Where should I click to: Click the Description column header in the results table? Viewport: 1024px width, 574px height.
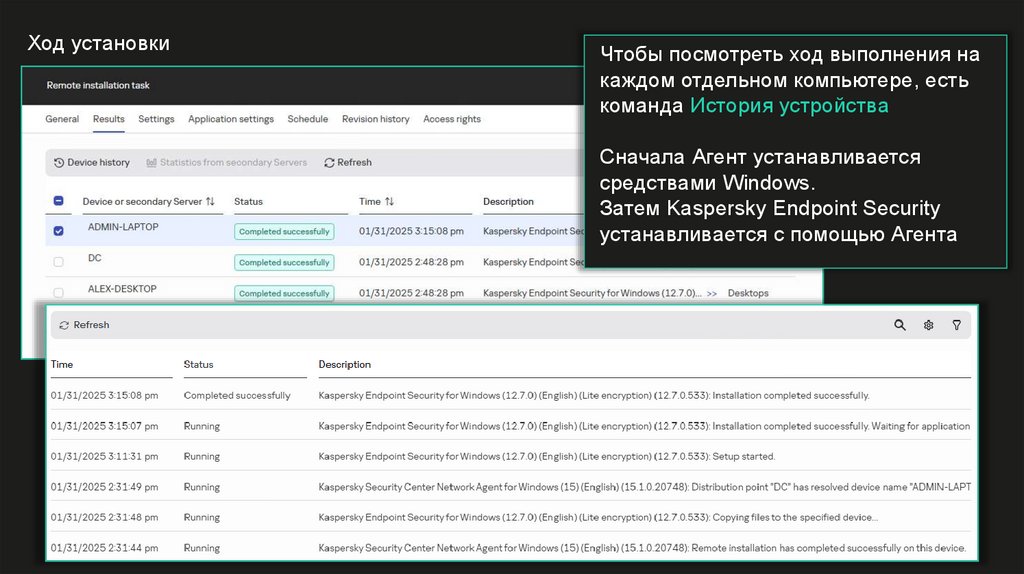coord(508,202)
